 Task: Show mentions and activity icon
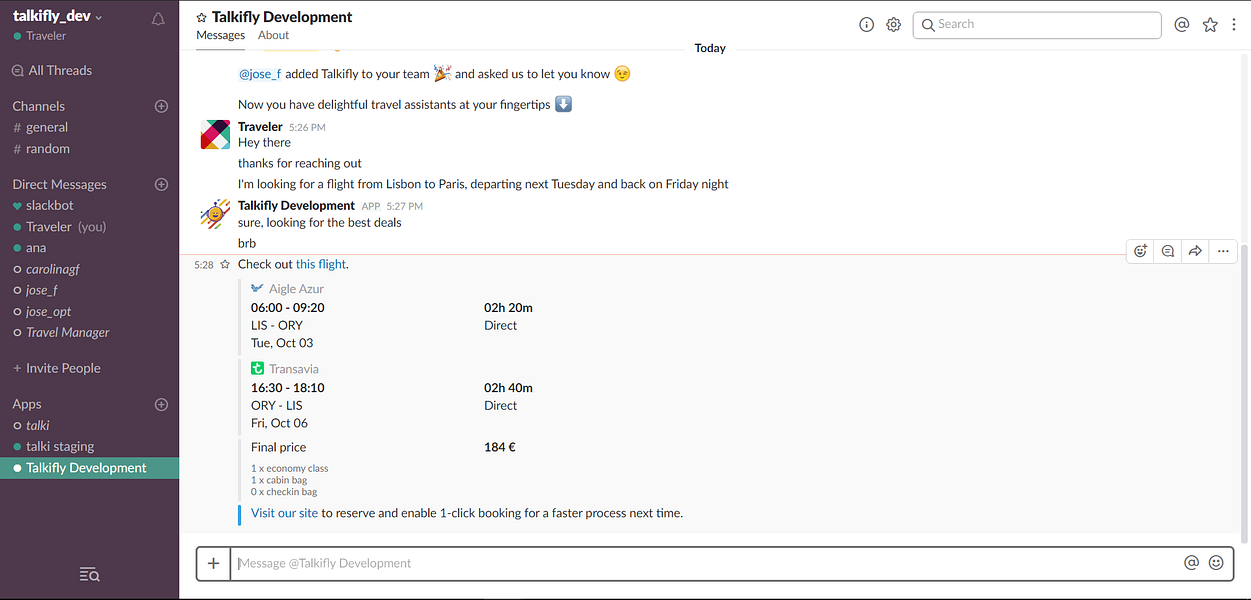coord(1182,25)
